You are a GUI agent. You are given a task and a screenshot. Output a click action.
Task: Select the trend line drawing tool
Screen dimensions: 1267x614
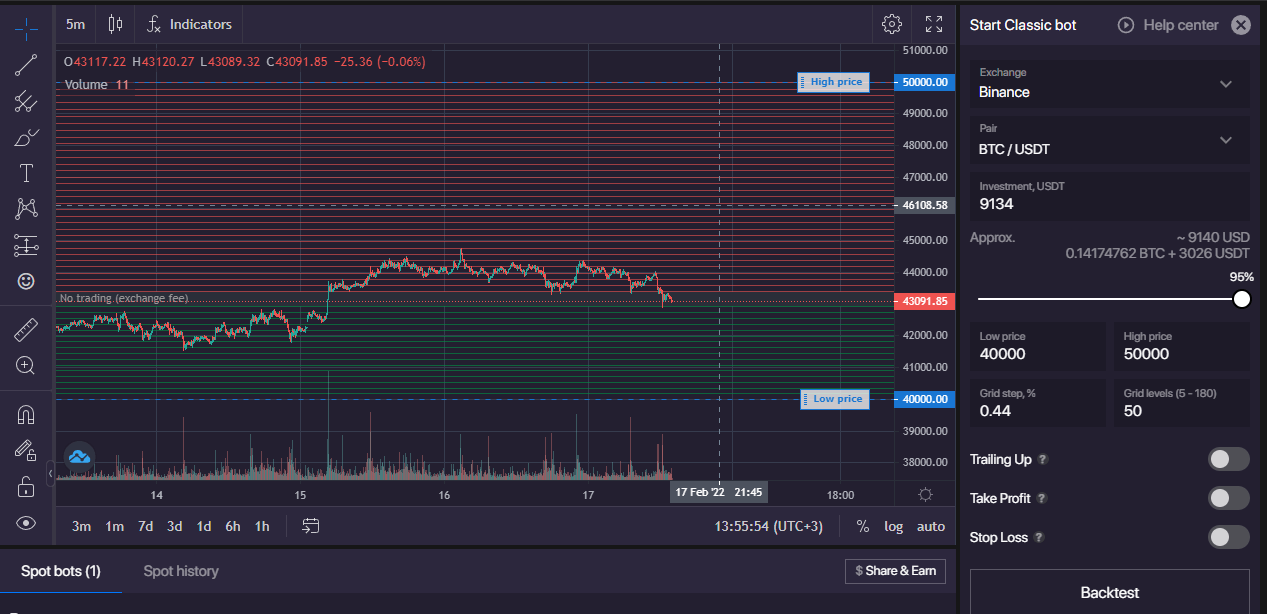26,65
